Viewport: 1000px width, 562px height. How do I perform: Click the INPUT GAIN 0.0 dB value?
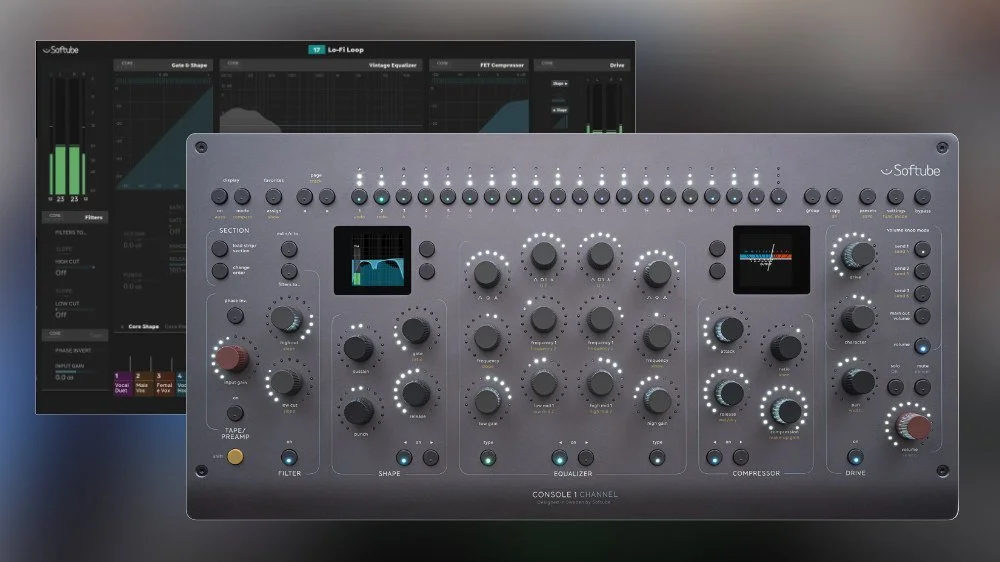64,378
